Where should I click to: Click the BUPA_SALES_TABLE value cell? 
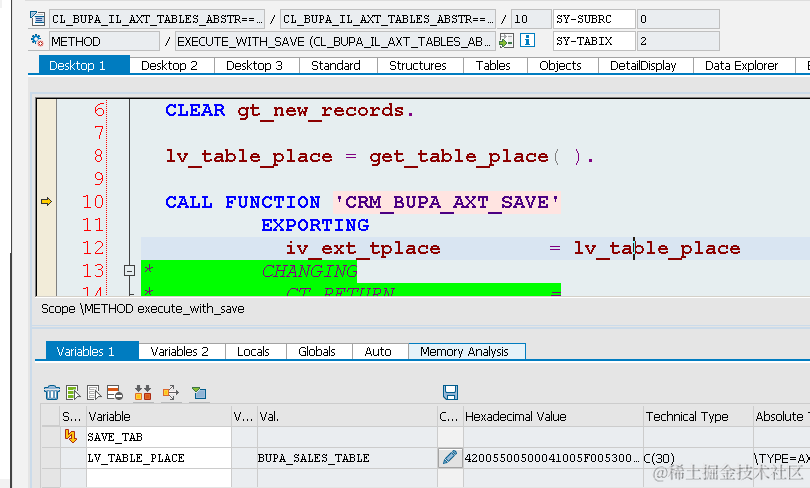[x=347, y=458]
